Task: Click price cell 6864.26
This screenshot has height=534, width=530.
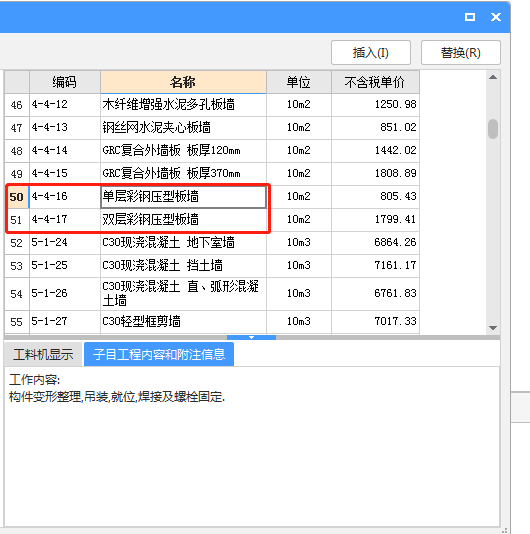Action: pyautogui.click(x=375, y=243)
